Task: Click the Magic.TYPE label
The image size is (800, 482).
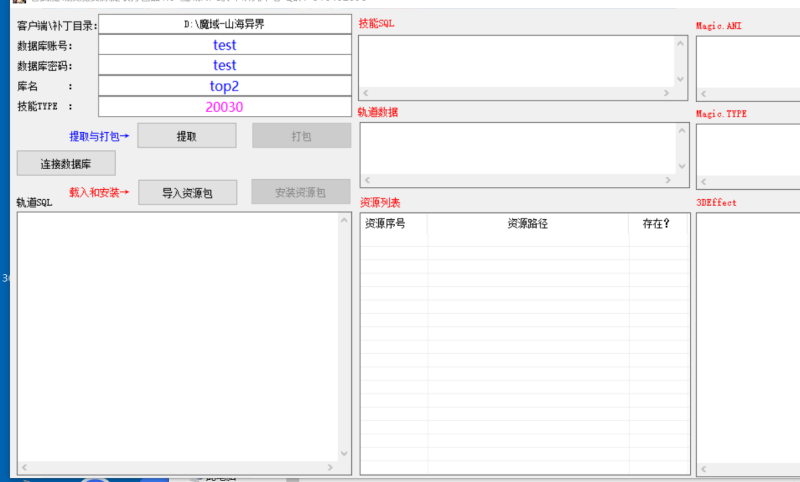Action: click(721, 114)
